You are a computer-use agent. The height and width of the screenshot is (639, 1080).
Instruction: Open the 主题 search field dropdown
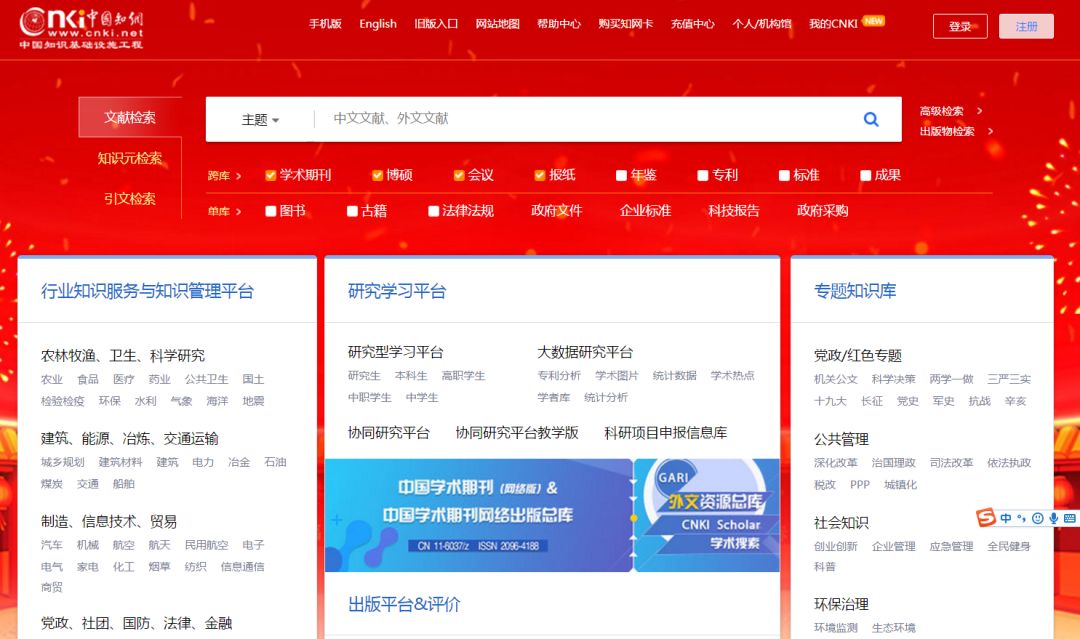pos(260,118)
